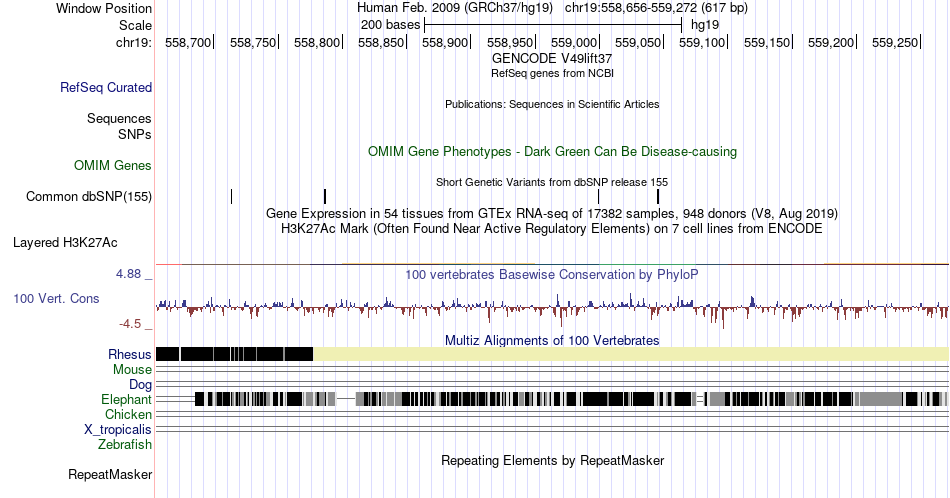The width and height of the screenshot is (950, 498).
Task: Click Short Genetic Variants from dbSNP title
Action: [552, 182]
